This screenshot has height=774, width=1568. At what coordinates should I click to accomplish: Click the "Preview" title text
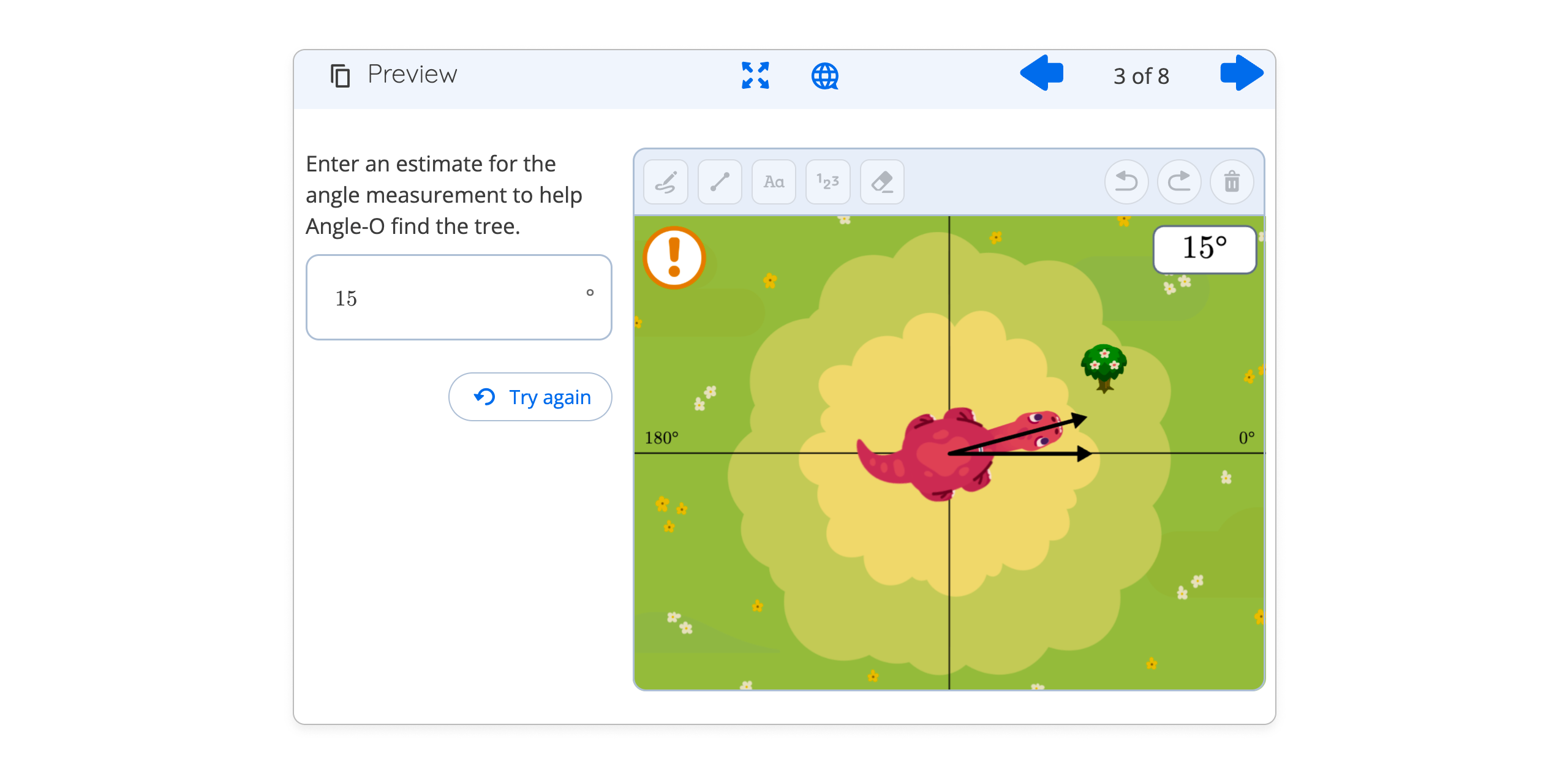412,74
